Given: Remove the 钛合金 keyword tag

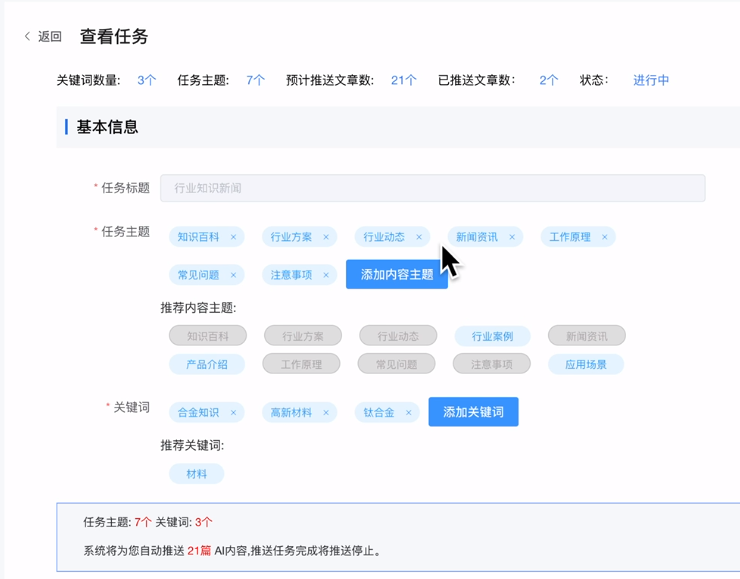Looking at the screenshot, I should coord(409,412).
